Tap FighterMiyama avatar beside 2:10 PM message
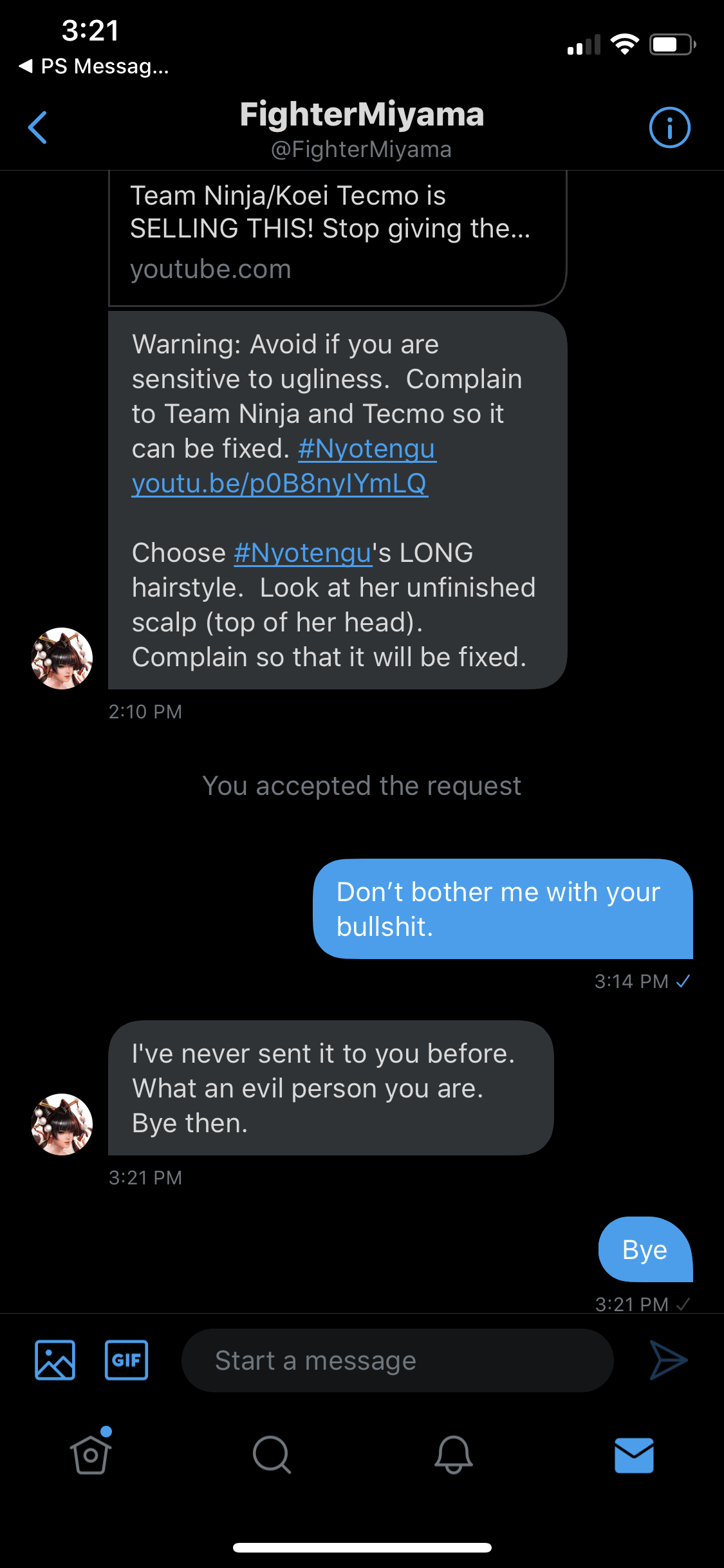724x1568 pixels. [x=62, y=658]
